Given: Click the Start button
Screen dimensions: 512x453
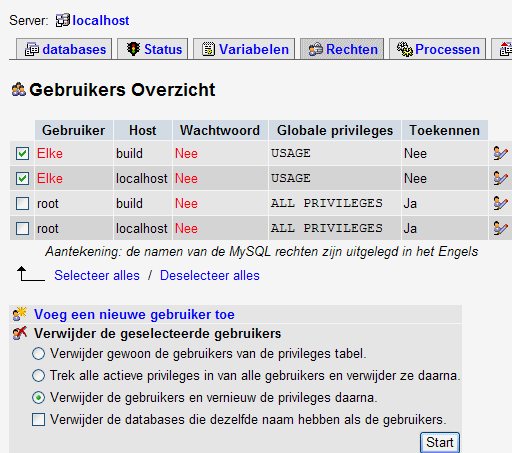Looking at the screenshot, I should 440,442.
